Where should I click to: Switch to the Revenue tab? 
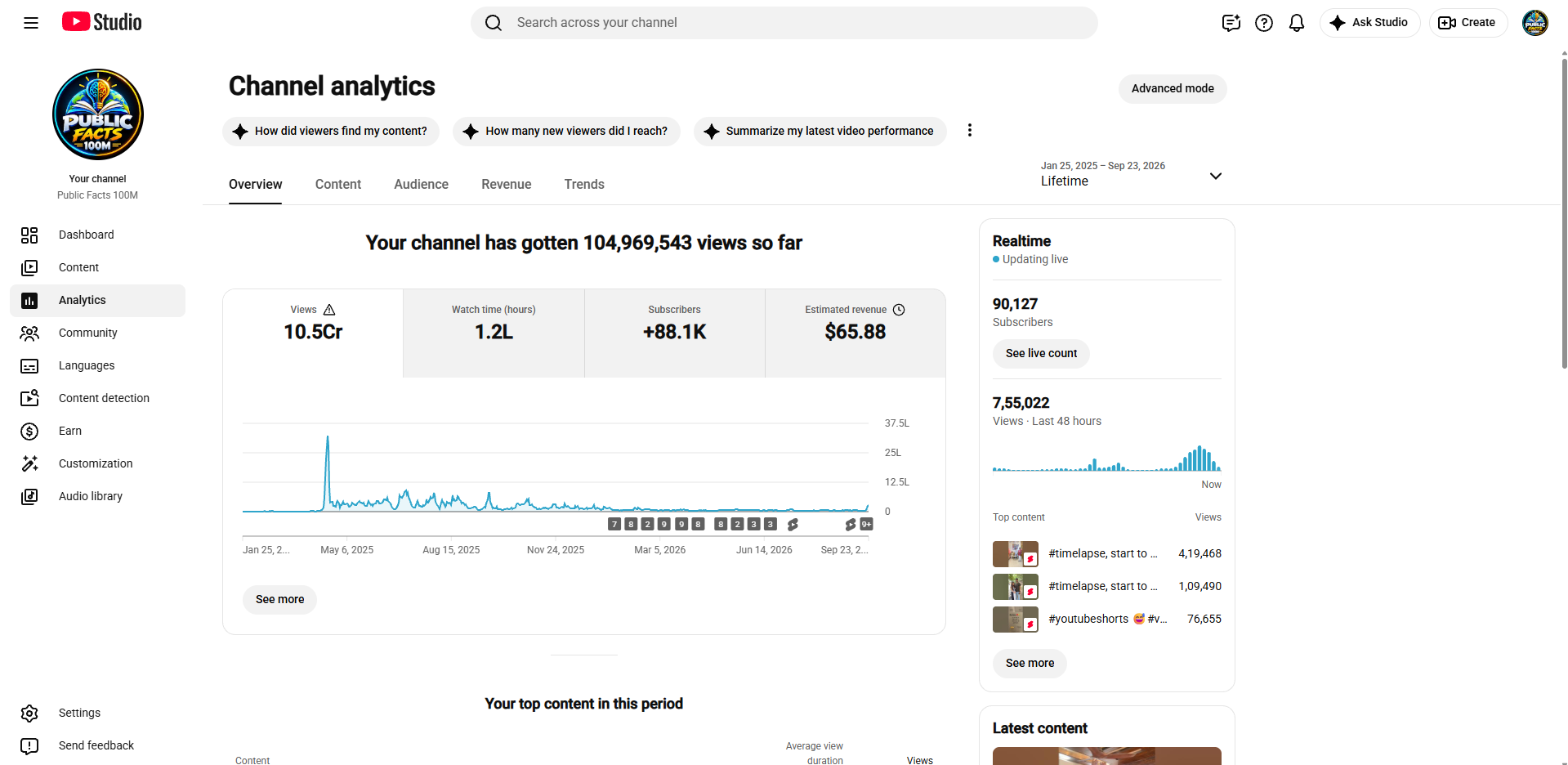[x=507, y=185]
